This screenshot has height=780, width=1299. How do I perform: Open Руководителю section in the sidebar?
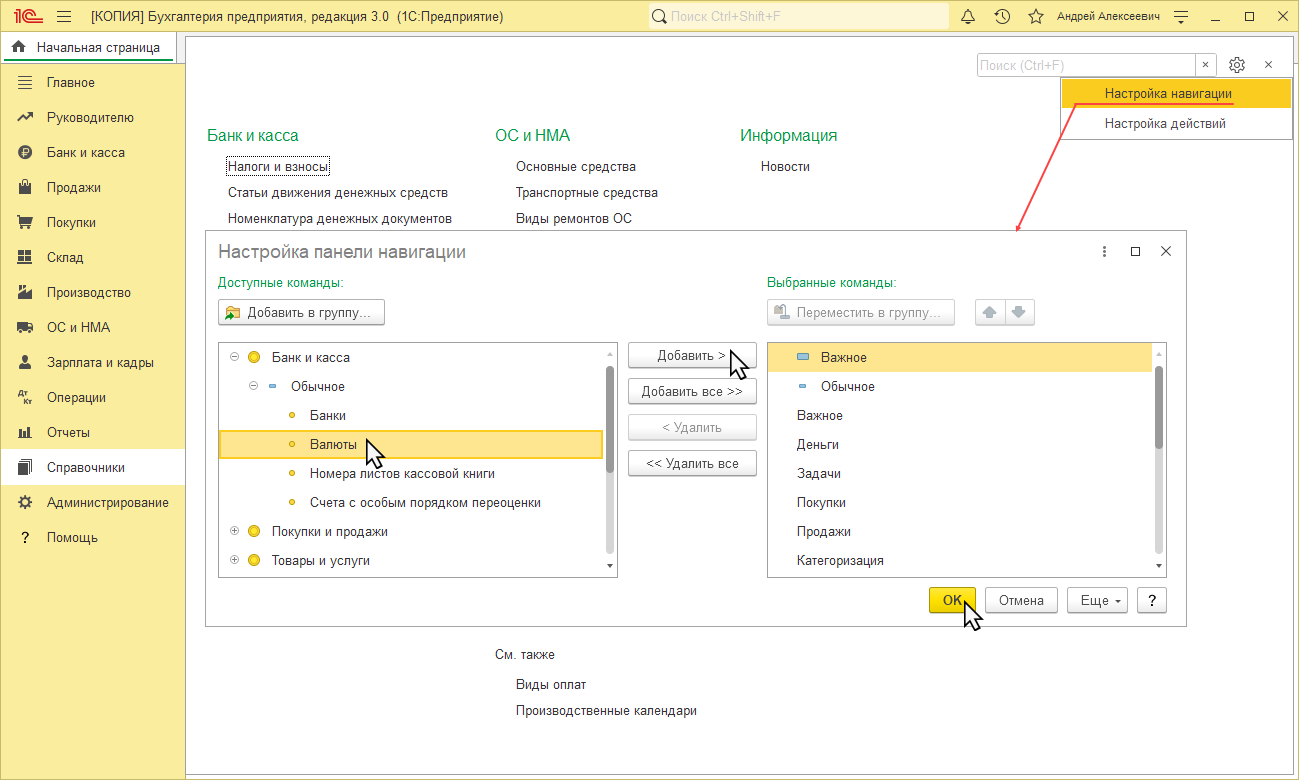click(92, 117)
